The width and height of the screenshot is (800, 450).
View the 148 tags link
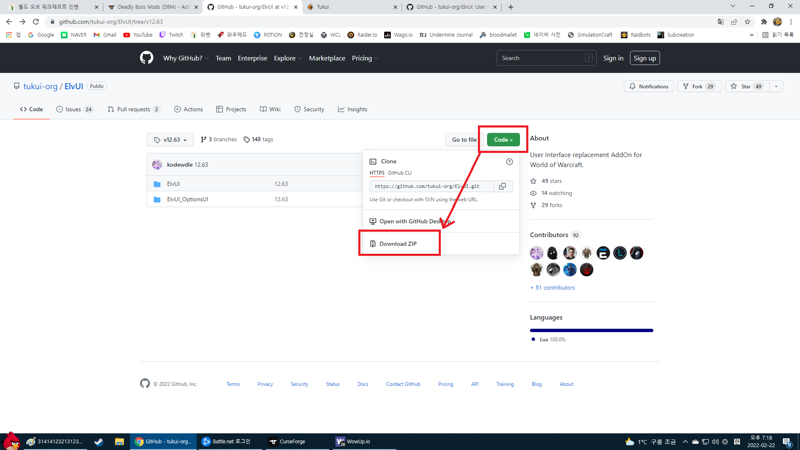pyautogui.click(x=258, y=139)
